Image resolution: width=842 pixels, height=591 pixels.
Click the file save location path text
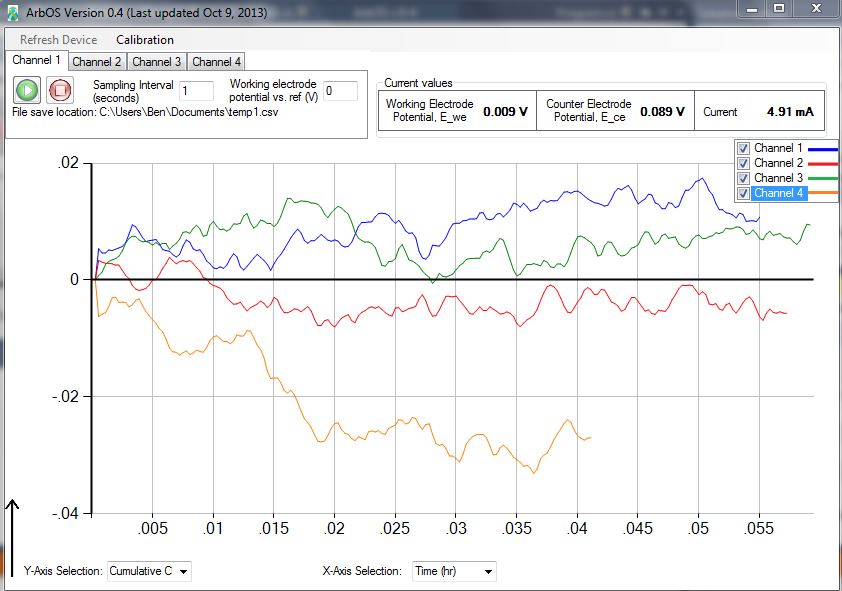coord(188,112)
